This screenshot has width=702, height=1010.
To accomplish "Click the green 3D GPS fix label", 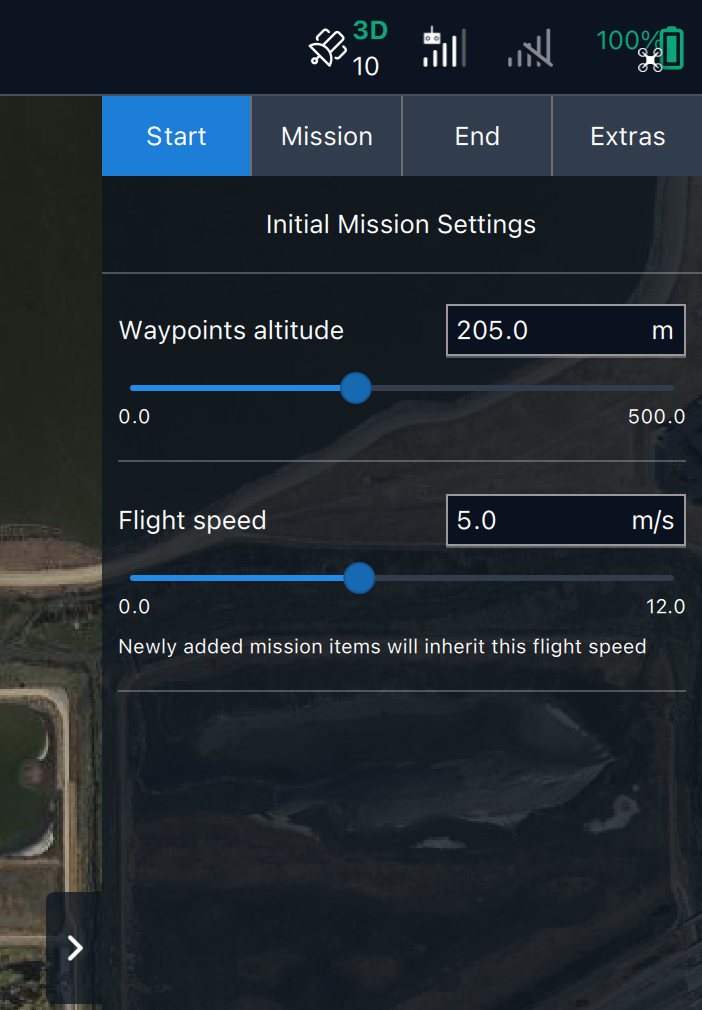I will point(370,30).
